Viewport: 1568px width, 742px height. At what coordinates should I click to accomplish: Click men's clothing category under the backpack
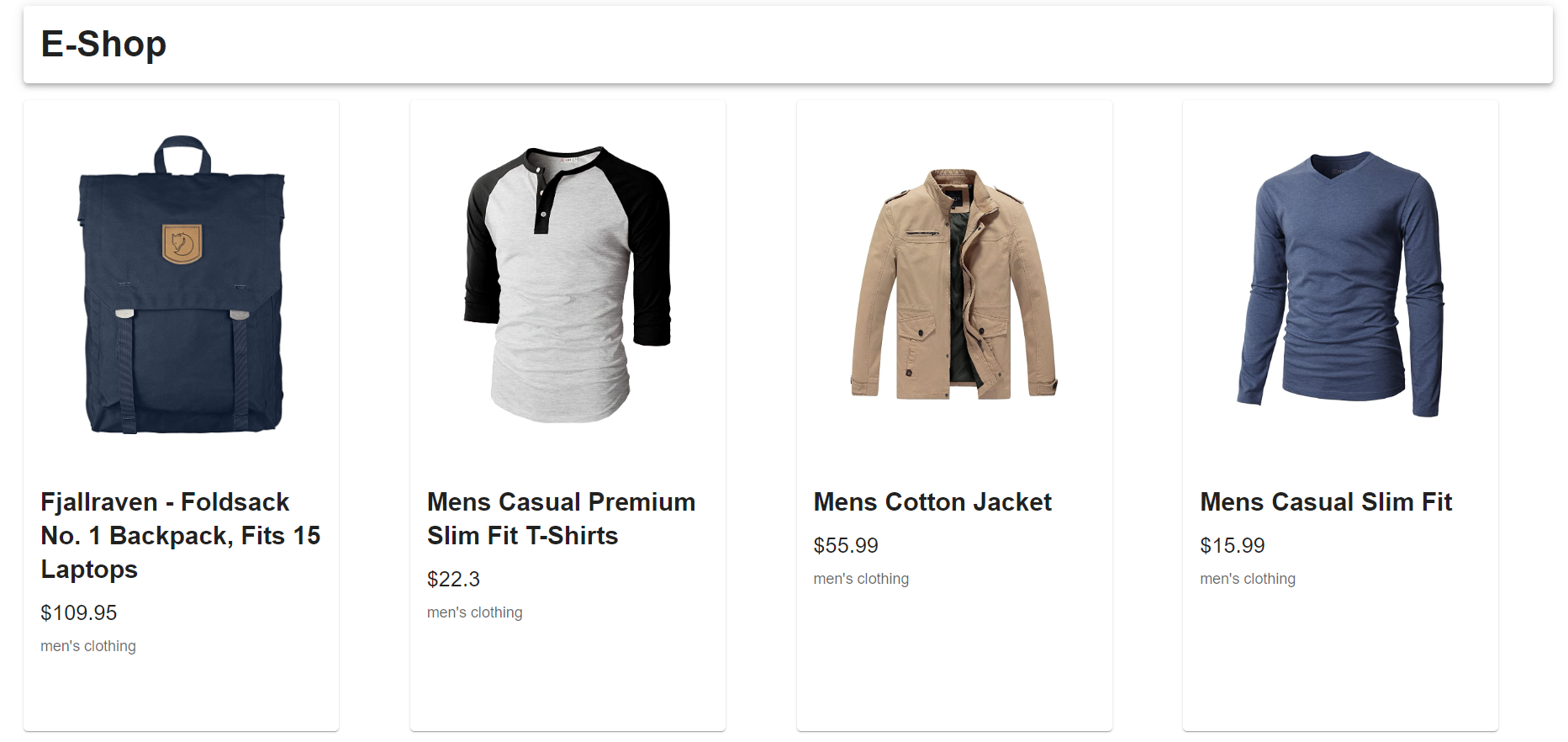[88, 646]
